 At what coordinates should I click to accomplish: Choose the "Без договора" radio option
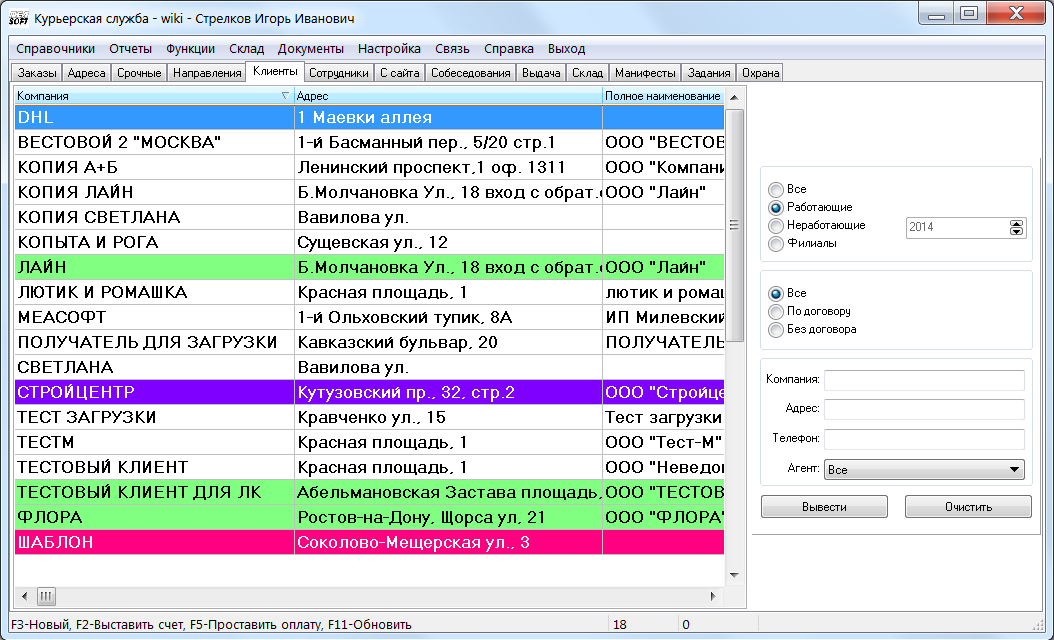pos(776,330)
